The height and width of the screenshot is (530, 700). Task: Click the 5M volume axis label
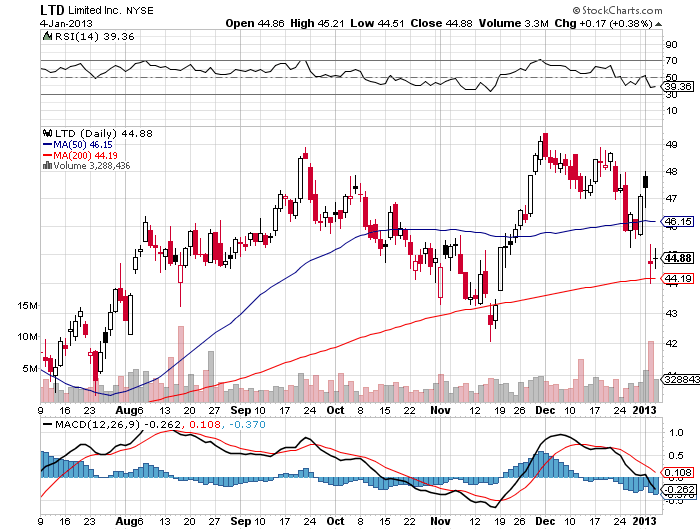pos(30,369)
